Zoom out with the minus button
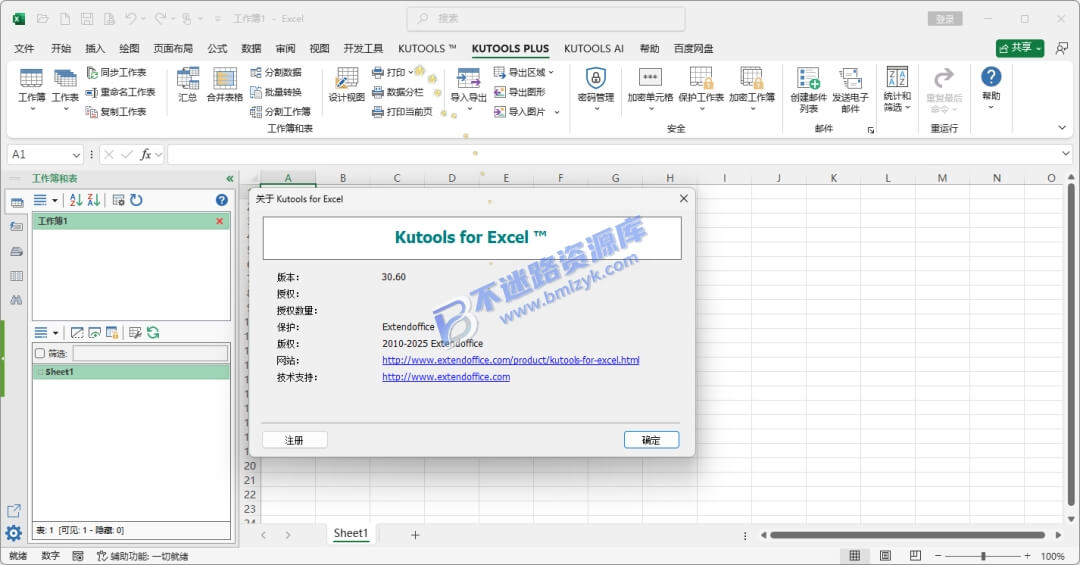Screen dimensions: 1080x565 coord(938,555)
